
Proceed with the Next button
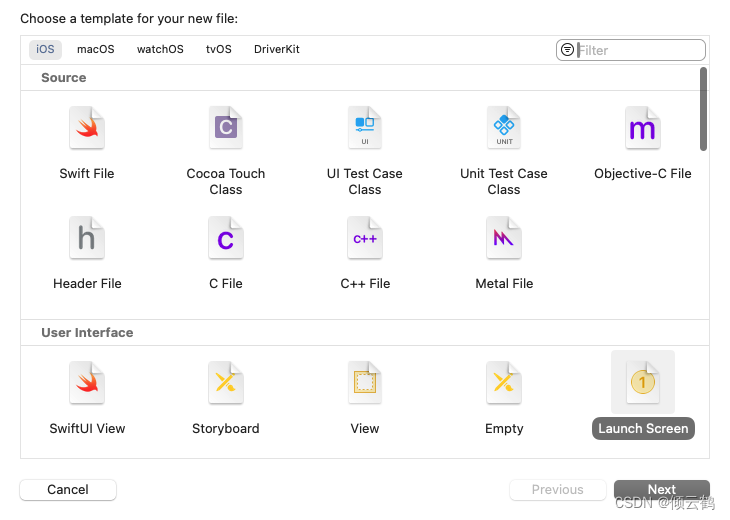[x=662, y=490]
